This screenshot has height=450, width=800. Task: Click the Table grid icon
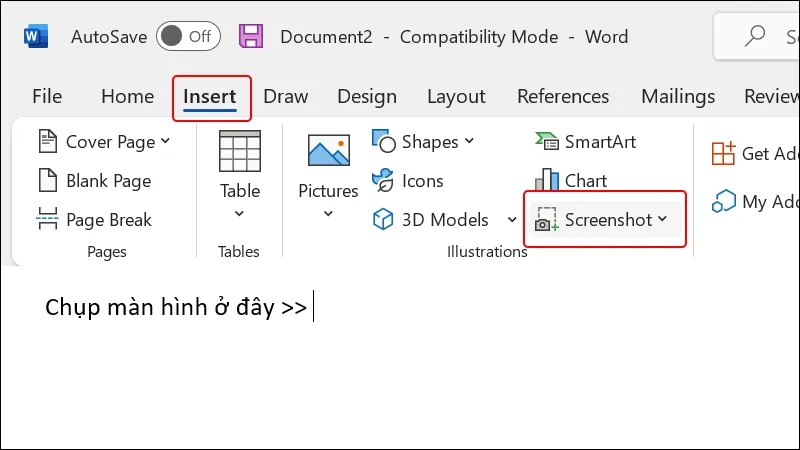click(x=240, y=151)
